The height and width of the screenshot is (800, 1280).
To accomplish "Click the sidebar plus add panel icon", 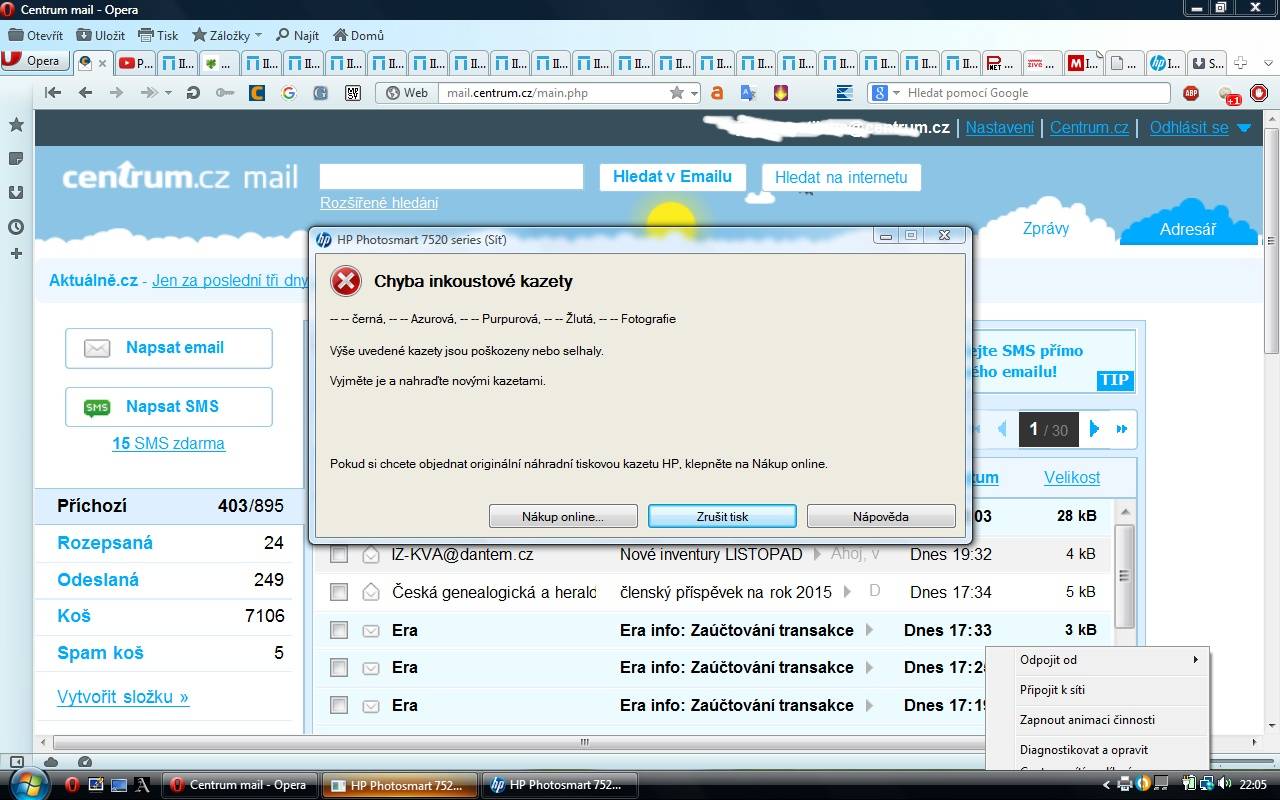I will click(x=16, y=254).
